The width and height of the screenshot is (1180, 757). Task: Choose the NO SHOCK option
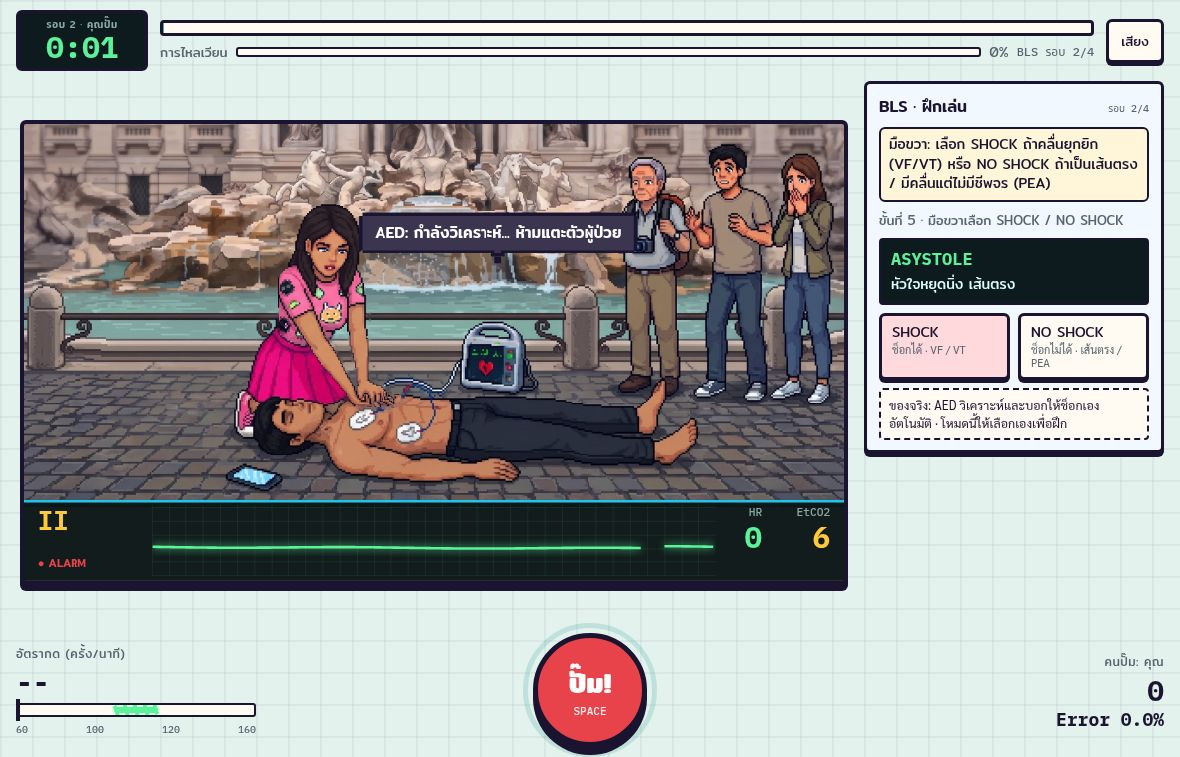click(x=1083, y=347)
